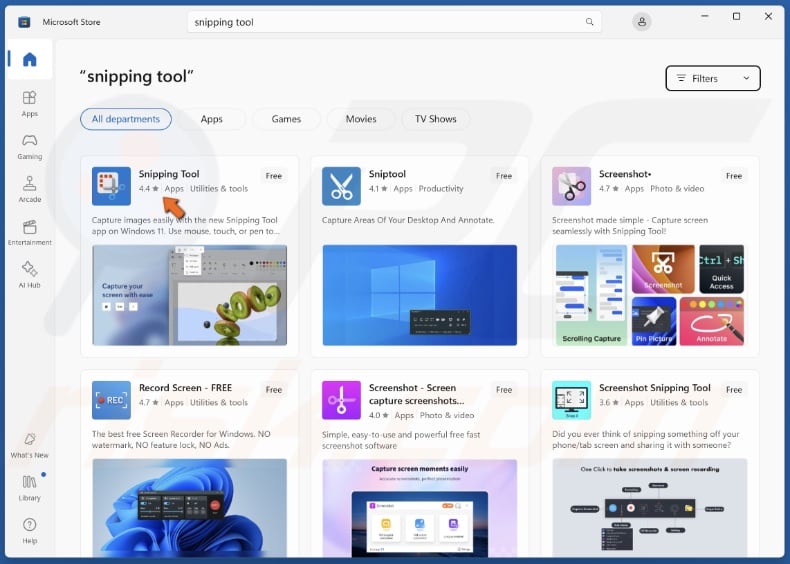
Task: Click the Record Screen - FREE title
Action: tap(185, 388)
